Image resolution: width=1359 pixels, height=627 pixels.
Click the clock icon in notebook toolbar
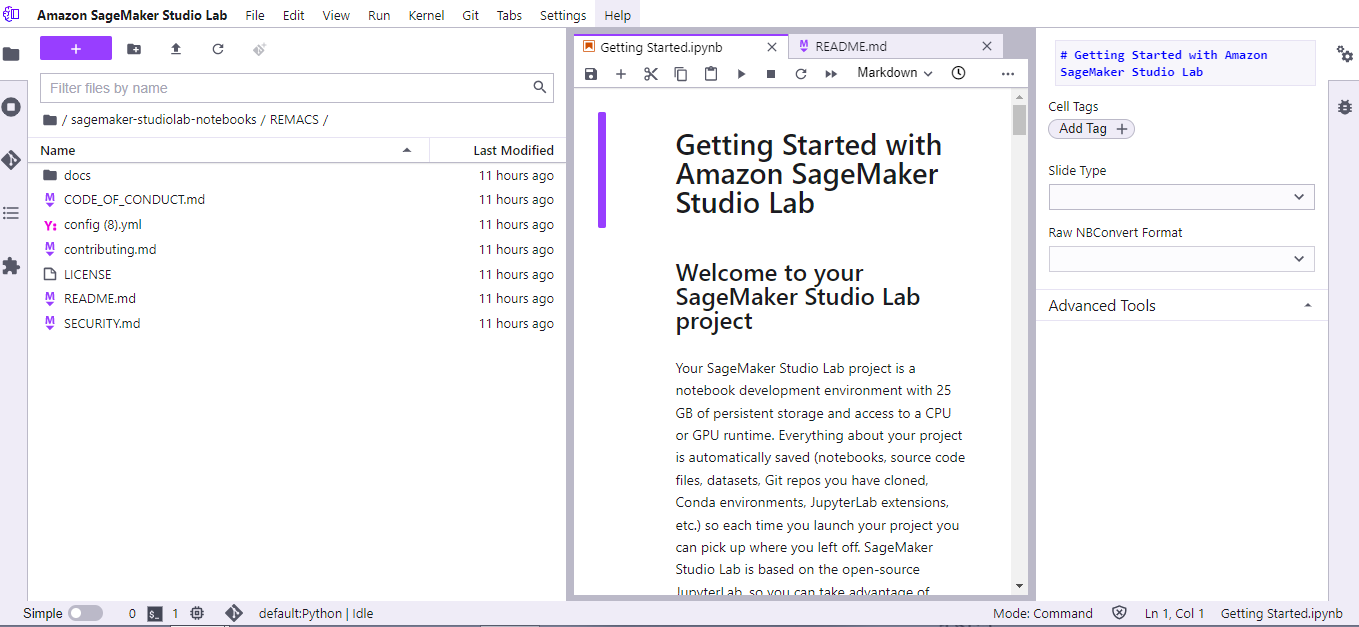(x=958, y=73)
